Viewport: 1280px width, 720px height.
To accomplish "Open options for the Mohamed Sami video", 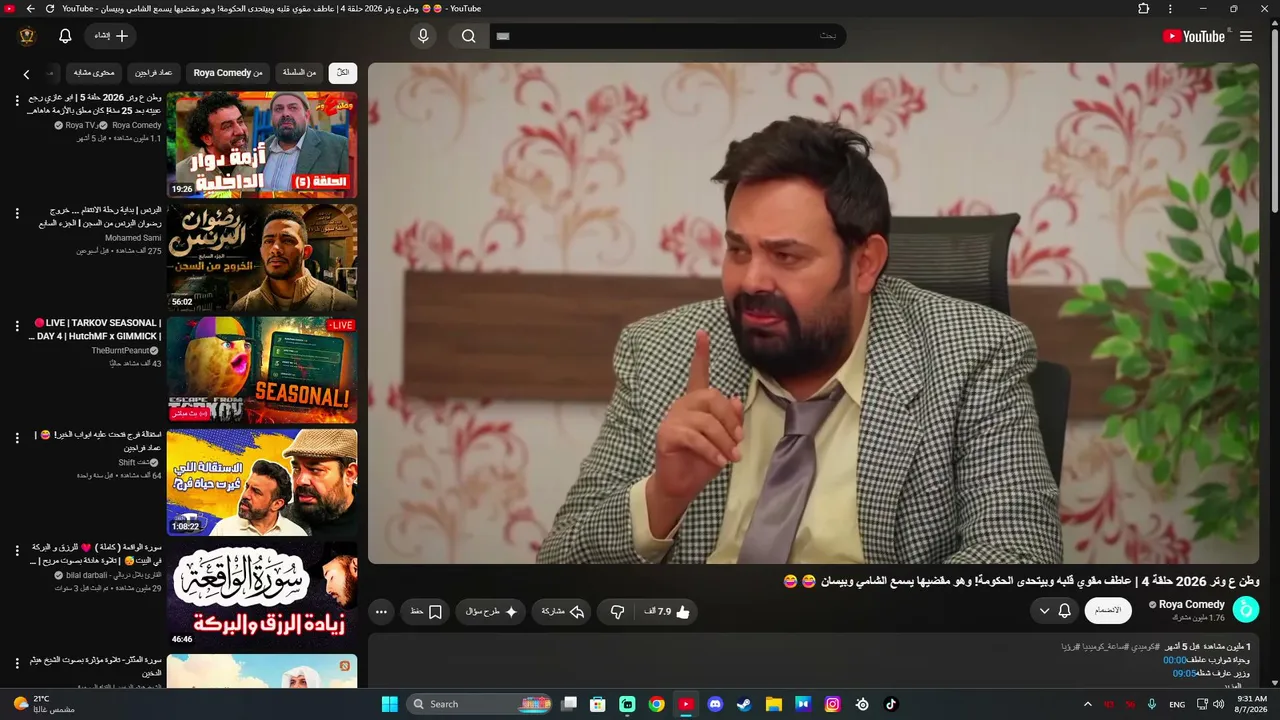I will 17,214.
